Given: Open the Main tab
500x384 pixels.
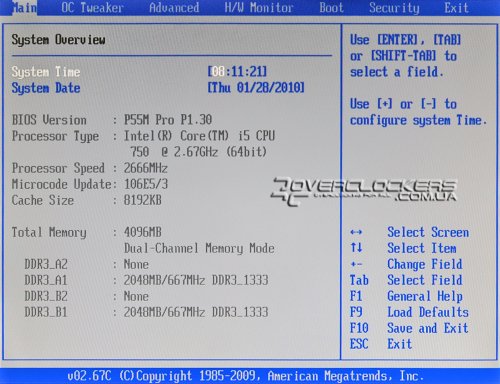Looking at the screenshot, I should coord(24,8).
